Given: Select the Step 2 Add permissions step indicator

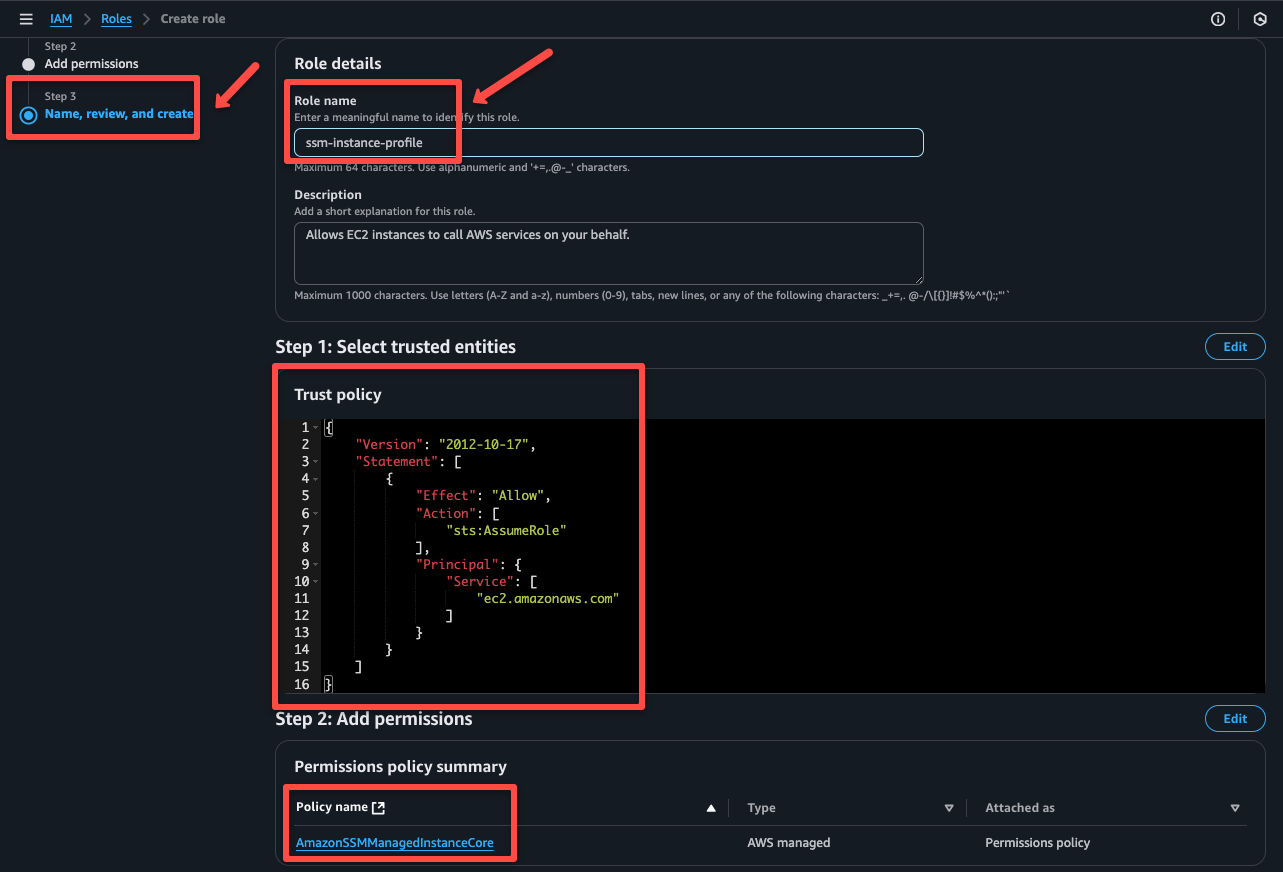Looking at the screenshot, I should [29, 64].
